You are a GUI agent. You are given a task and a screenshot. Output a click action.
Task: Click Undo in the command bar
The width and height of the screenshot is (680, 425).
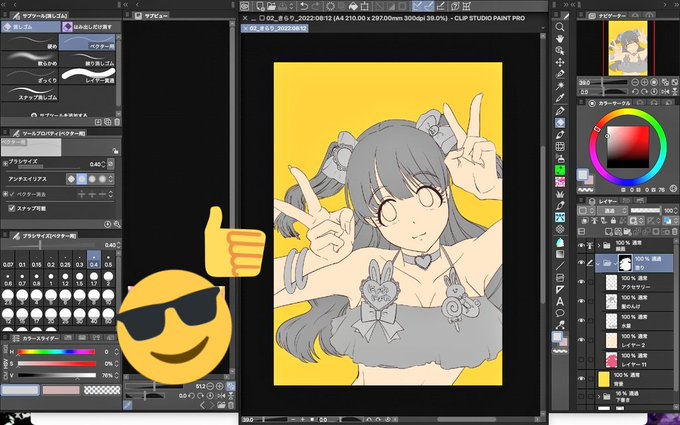(x=304, y=6)
